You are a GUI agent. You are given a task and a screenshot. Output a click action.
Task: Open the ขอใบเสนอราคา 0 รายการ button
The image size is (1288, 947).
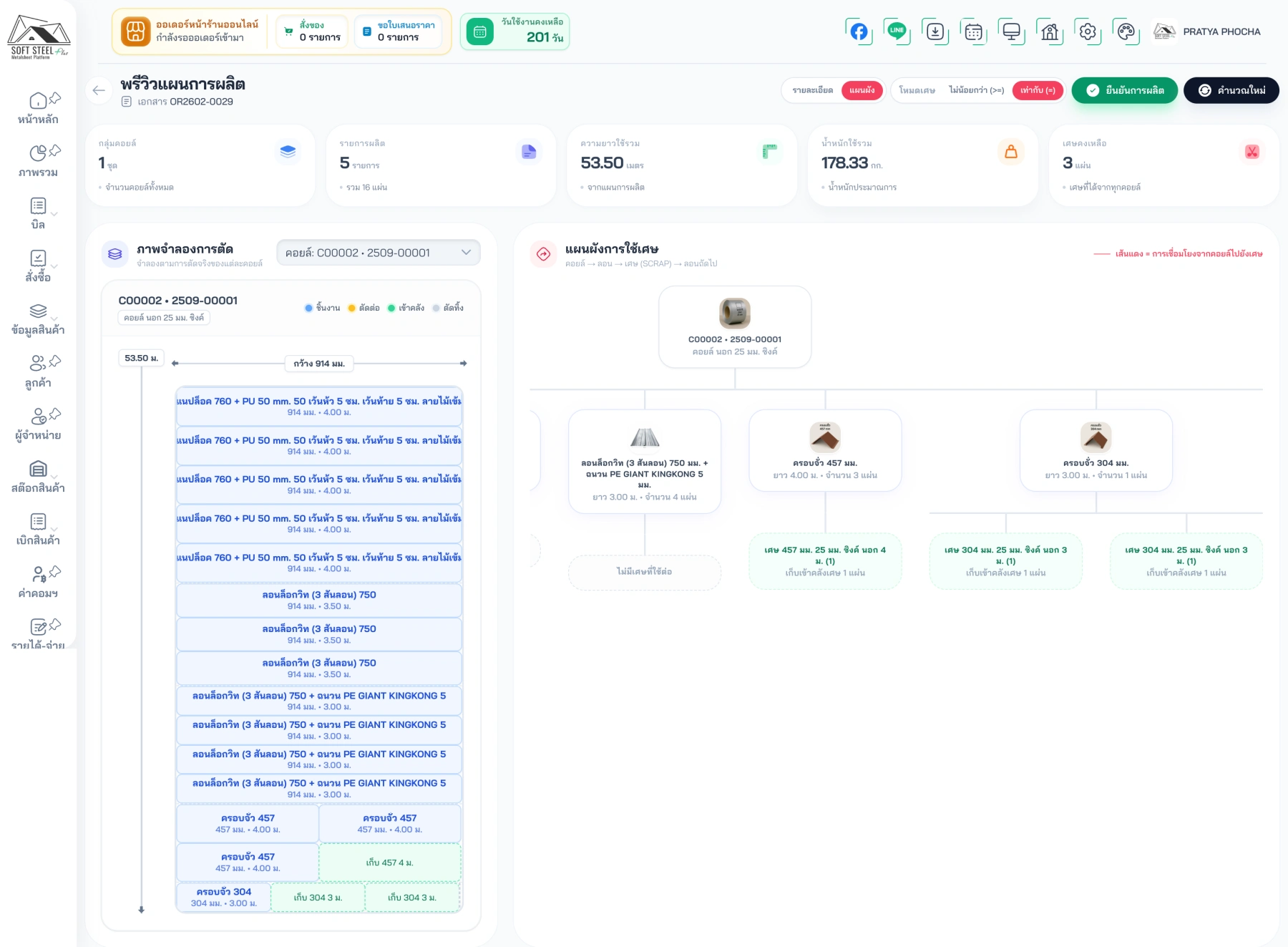point(399,31)
